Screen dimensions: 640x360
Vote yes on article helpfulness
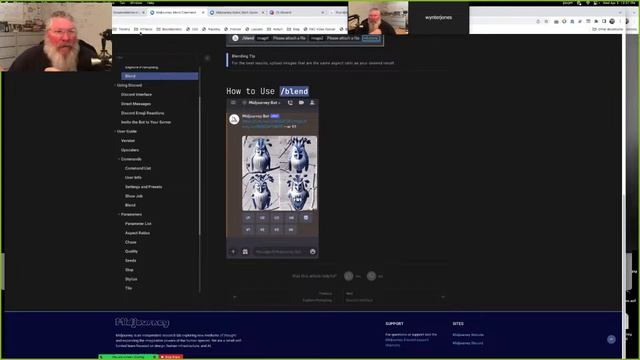[349, 276]
